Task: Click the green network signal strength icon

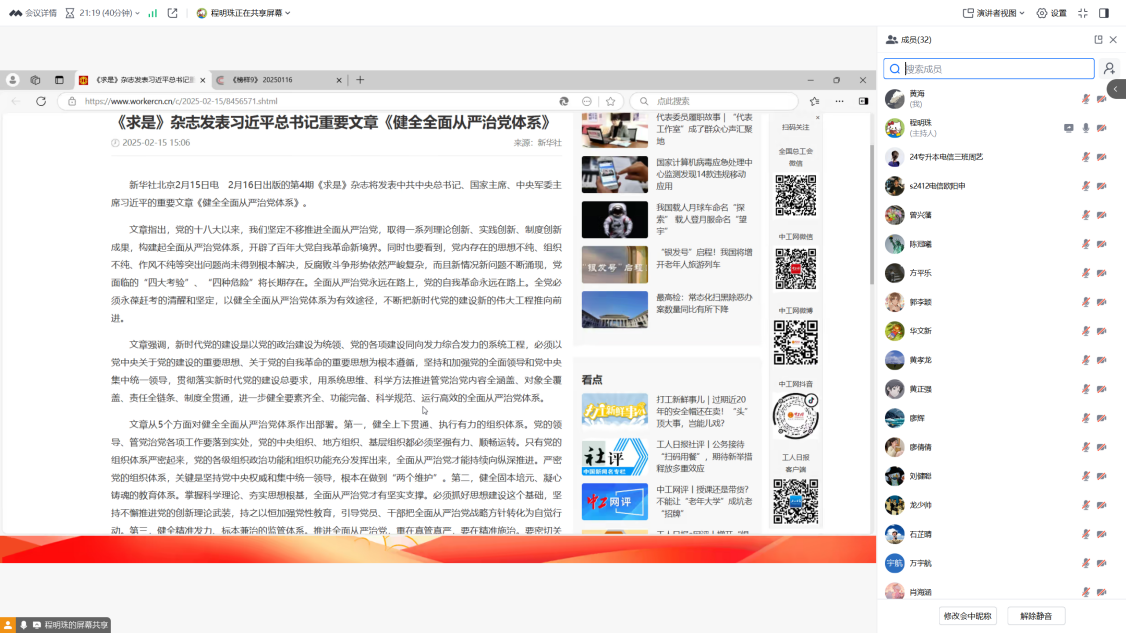Action: coord(153,13)
